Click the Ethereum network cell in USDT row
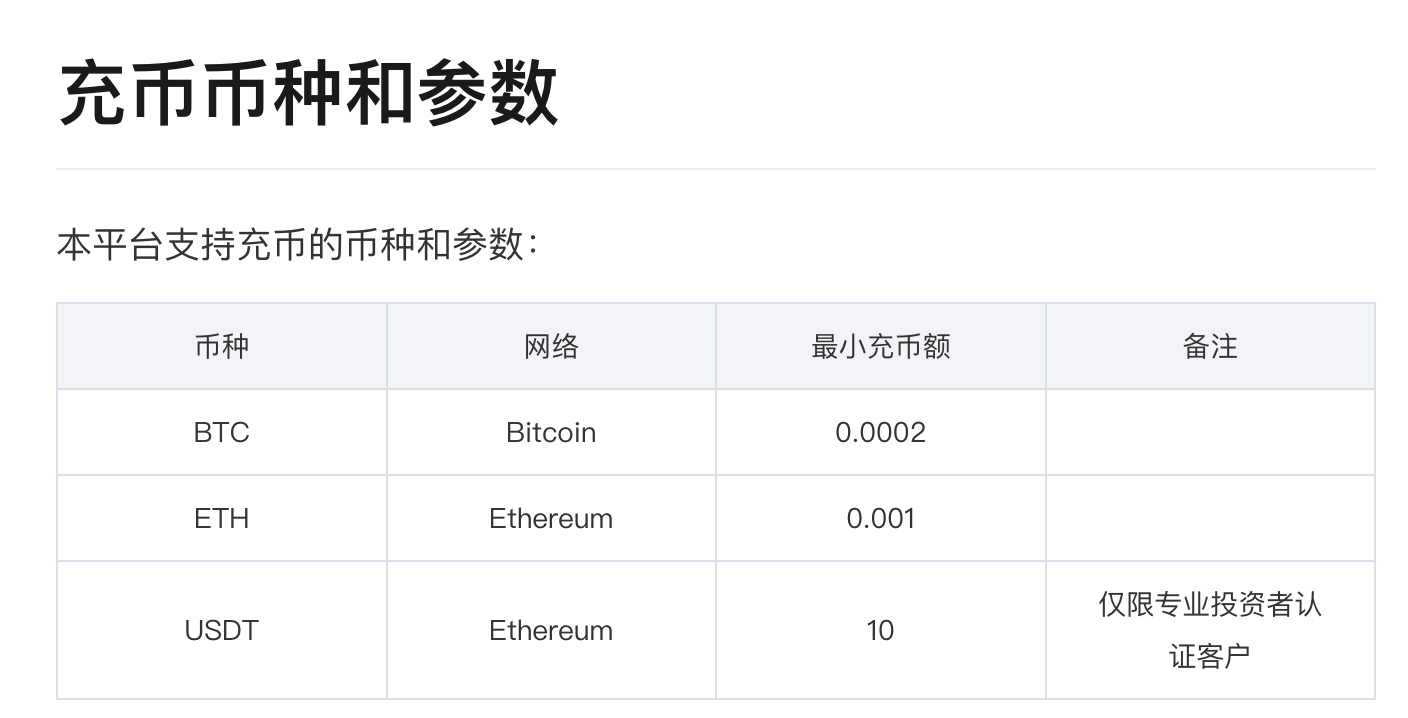Viewport: 1408px width, 718px height. [x=551, y=630]
